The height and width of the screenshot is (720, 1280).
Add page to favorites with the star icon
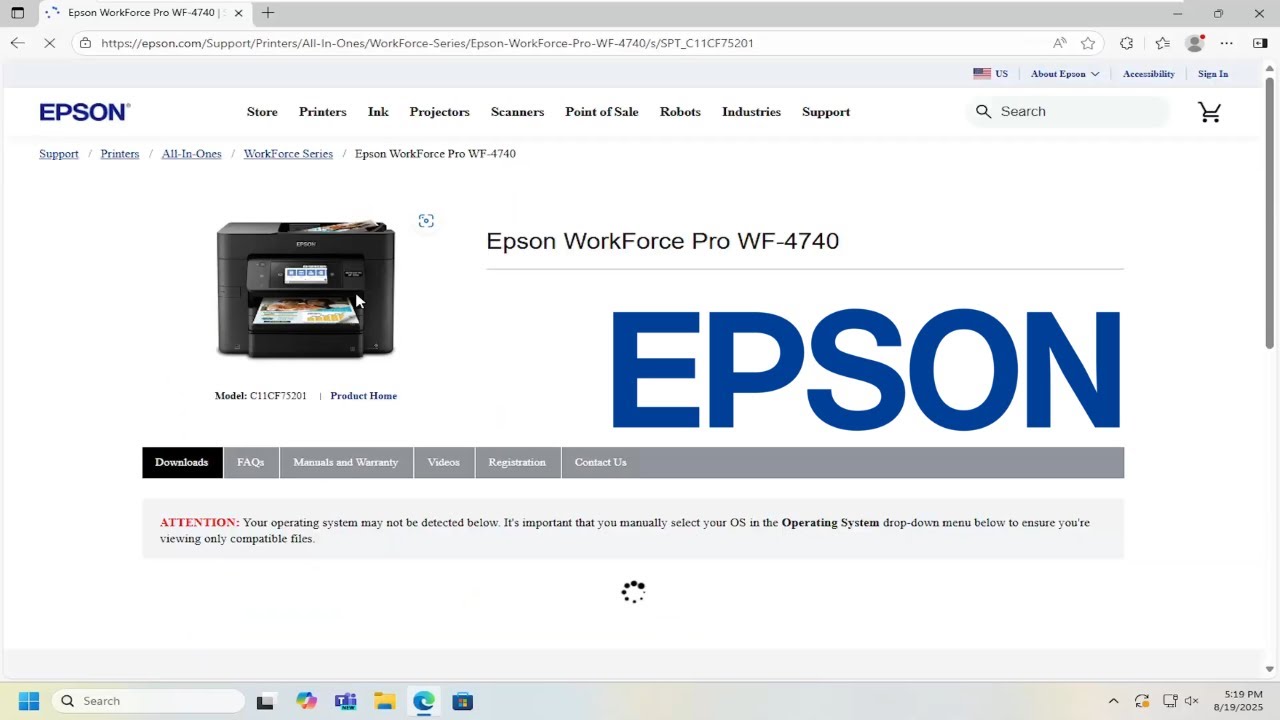click(x=1088, y=43)
